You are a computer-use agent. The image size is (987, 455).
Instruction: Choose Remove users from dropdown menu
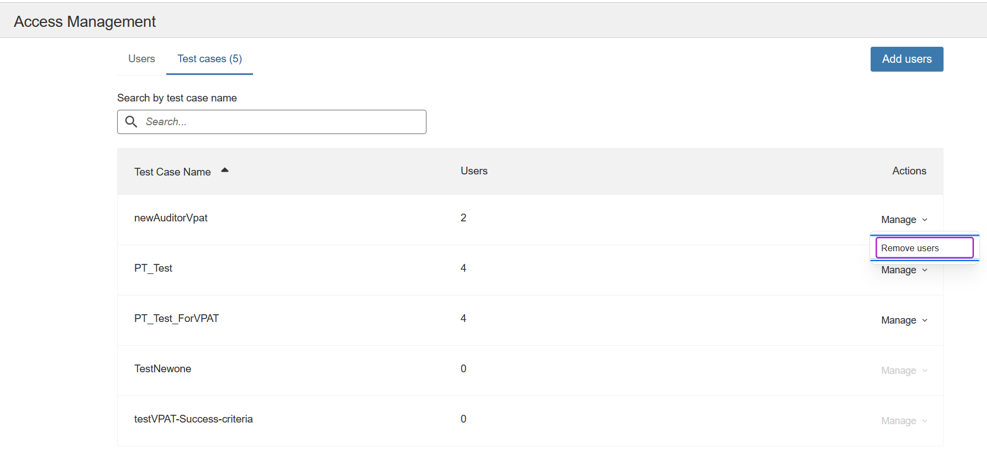[924, 248]
